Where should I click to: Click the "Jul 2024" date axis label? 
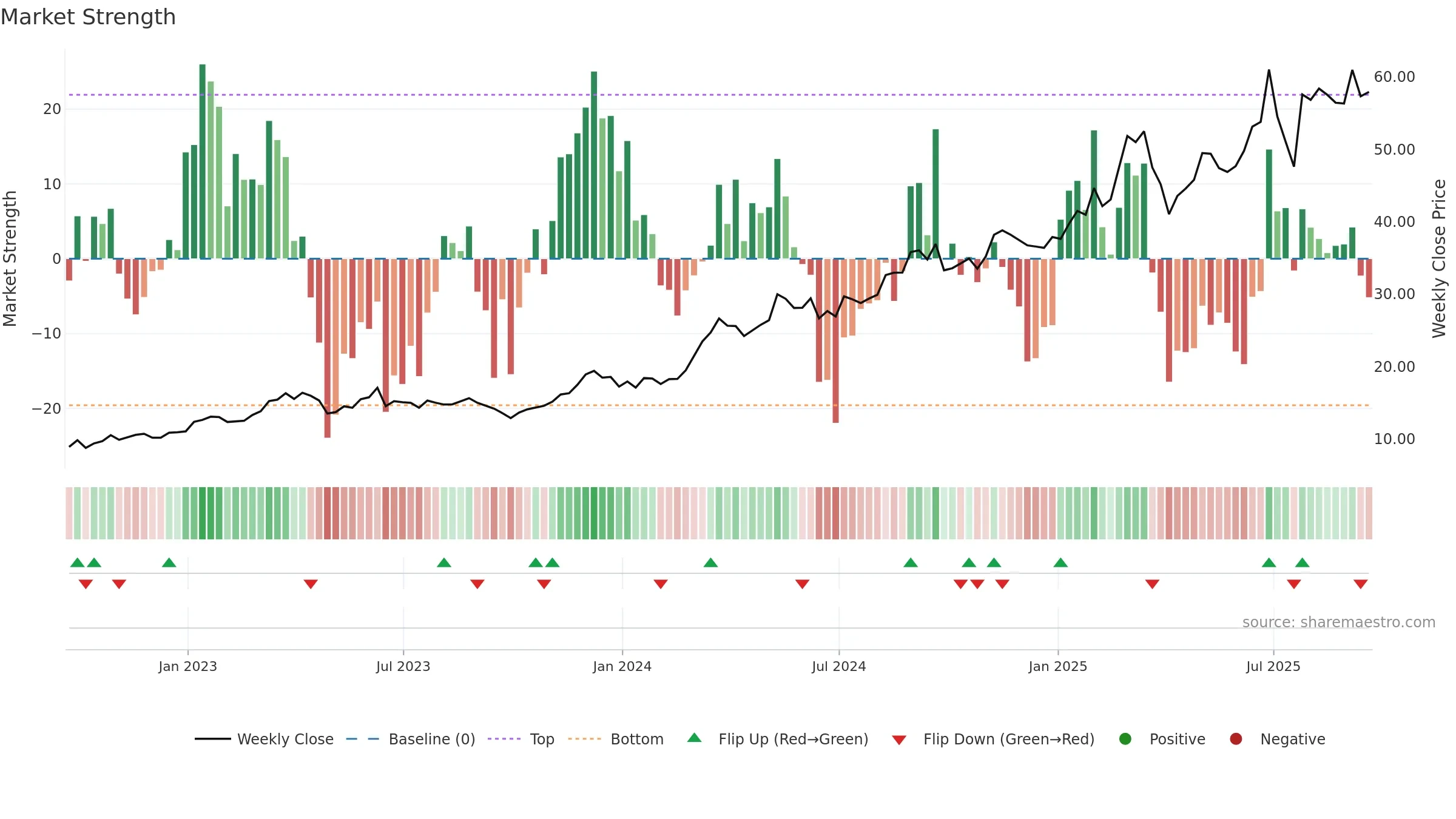(x=838, y=666)
